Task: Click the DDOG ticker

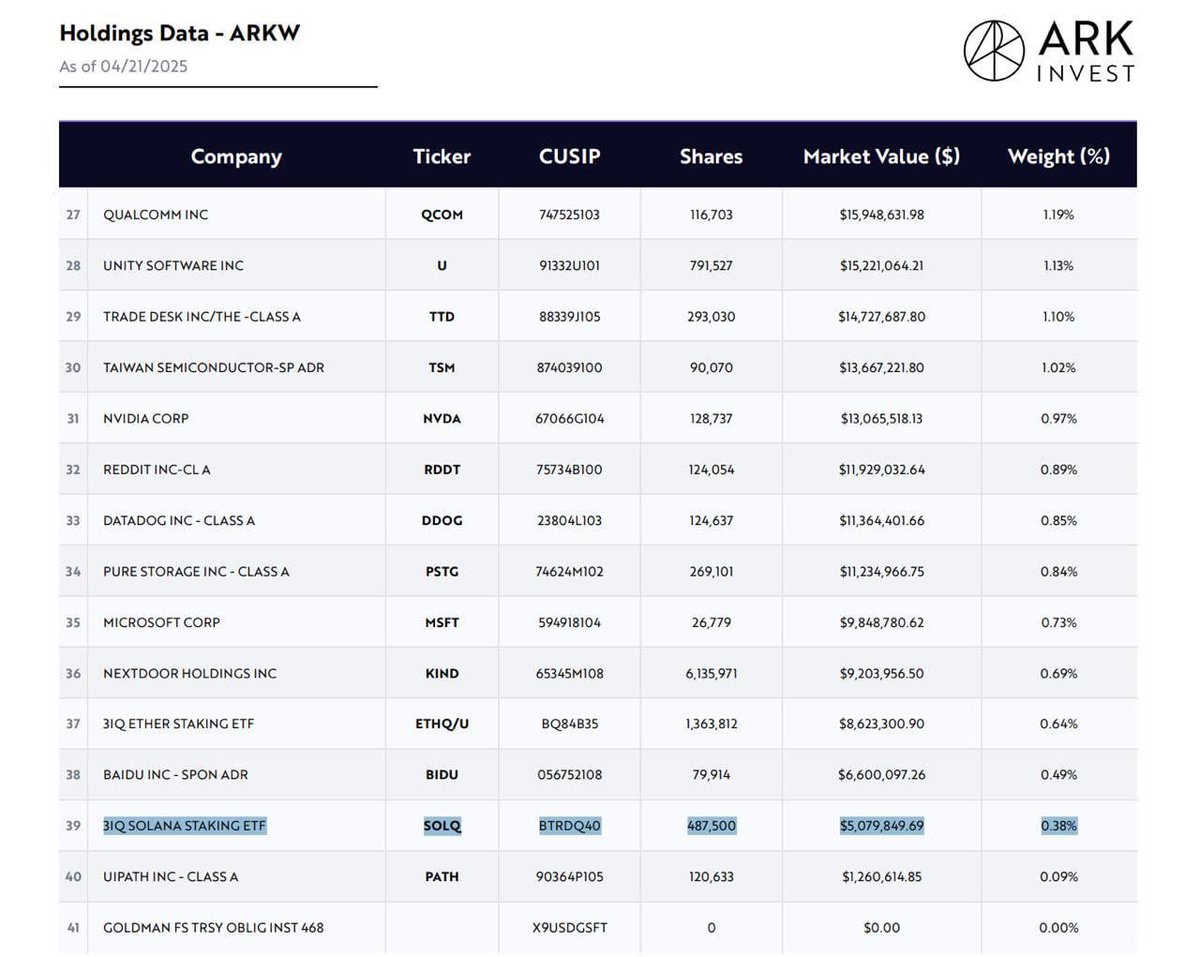Action: [442, 521]
